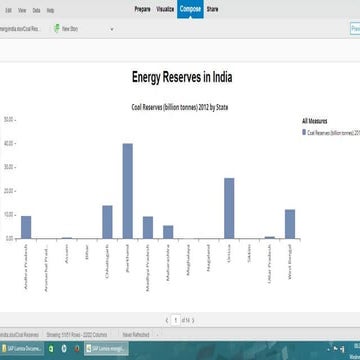Select the Maharashtra bar
Screen dimensions: 360x360
pyautogui.click(x=168, y=232)
